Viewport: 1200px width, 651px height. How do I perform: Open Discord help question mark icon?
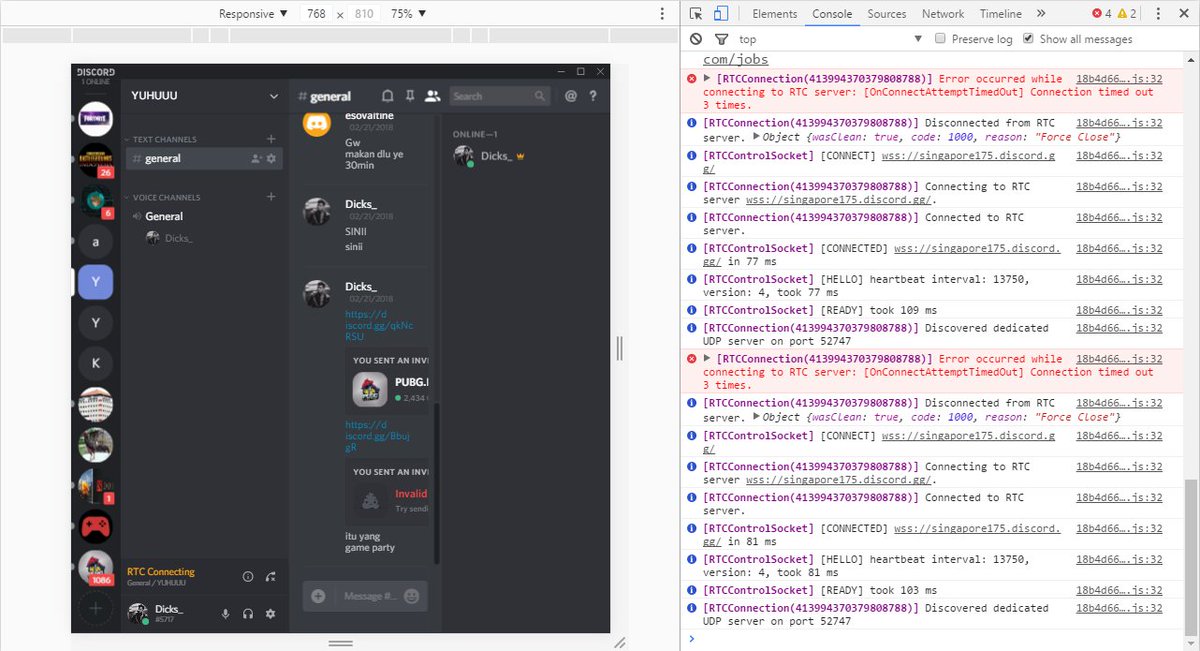(592, 95)
